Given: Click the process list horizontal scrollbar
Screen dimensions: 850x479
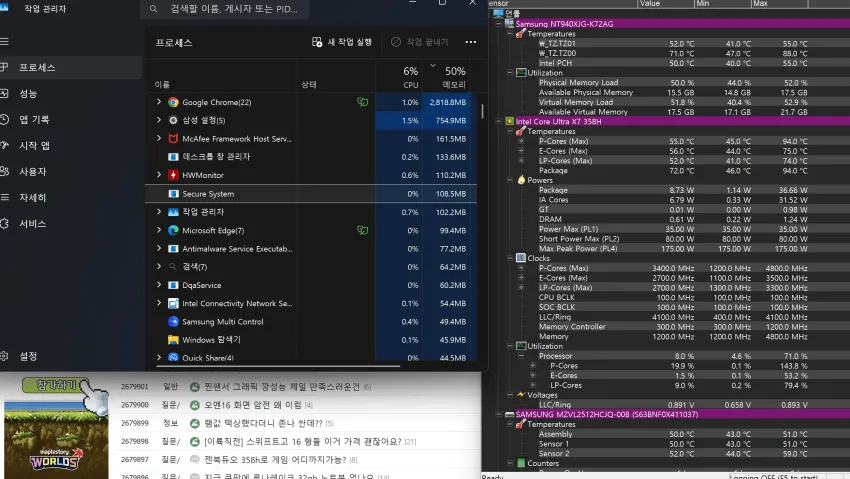Looking at the screenshot, I should [x=279, y=366].
